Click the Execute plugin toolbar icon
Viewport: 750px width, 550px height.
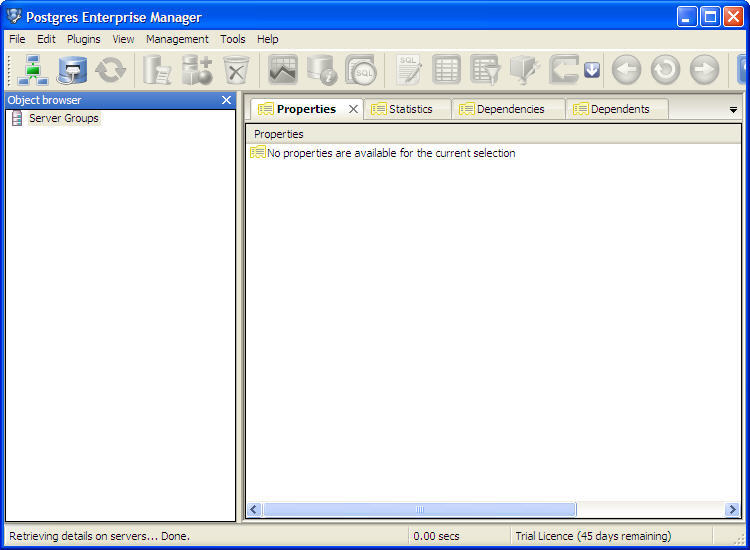click(x=564, y=70)
